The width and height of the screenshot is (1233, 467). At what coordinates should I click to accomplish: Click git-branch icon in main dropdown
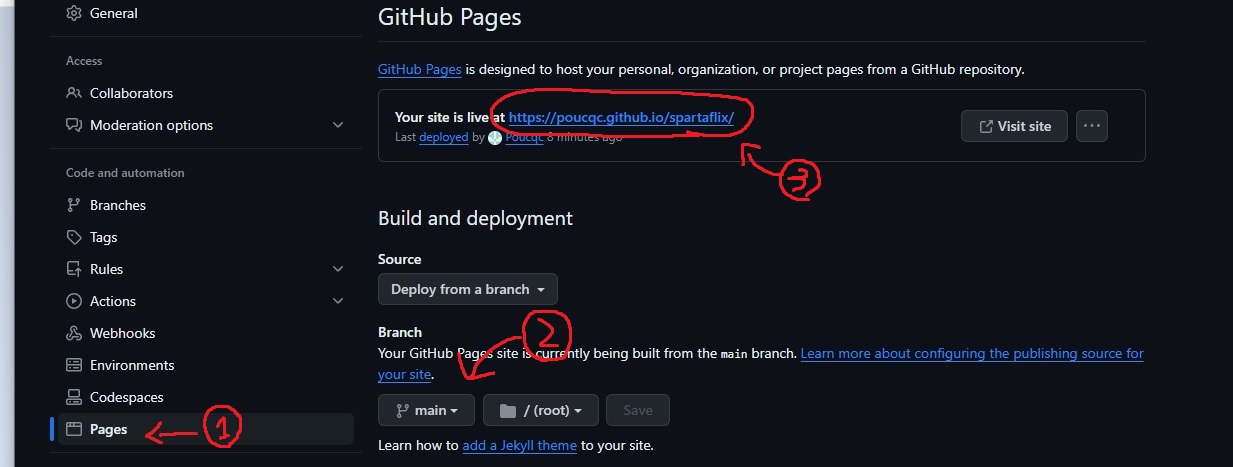pos(400,410)
